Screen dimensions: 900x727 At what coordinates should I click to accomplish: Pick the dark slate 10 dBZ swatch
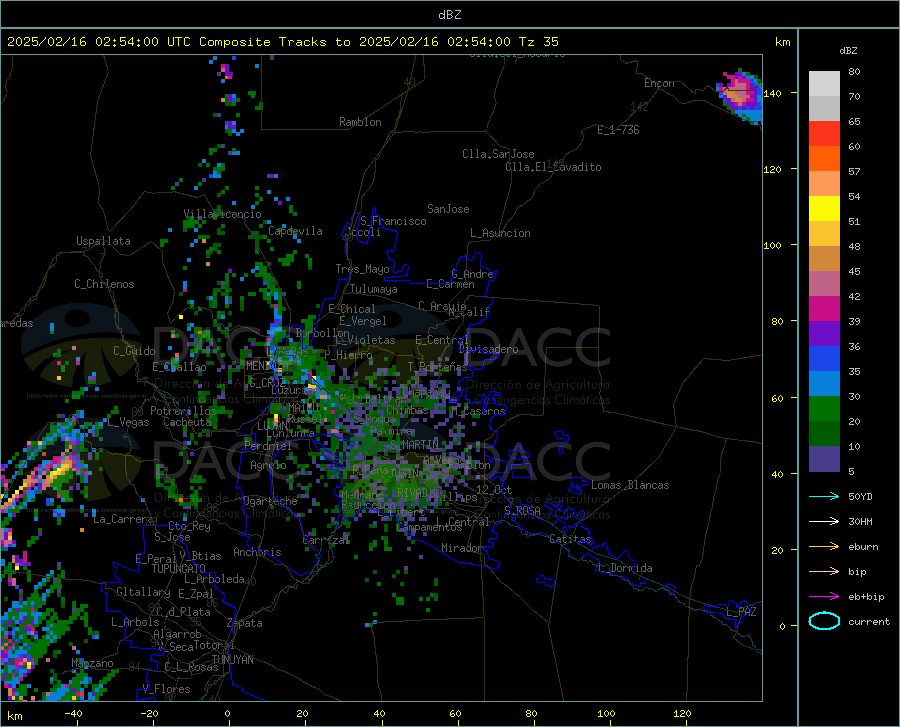pyautogui.click(x=824, y=459)
